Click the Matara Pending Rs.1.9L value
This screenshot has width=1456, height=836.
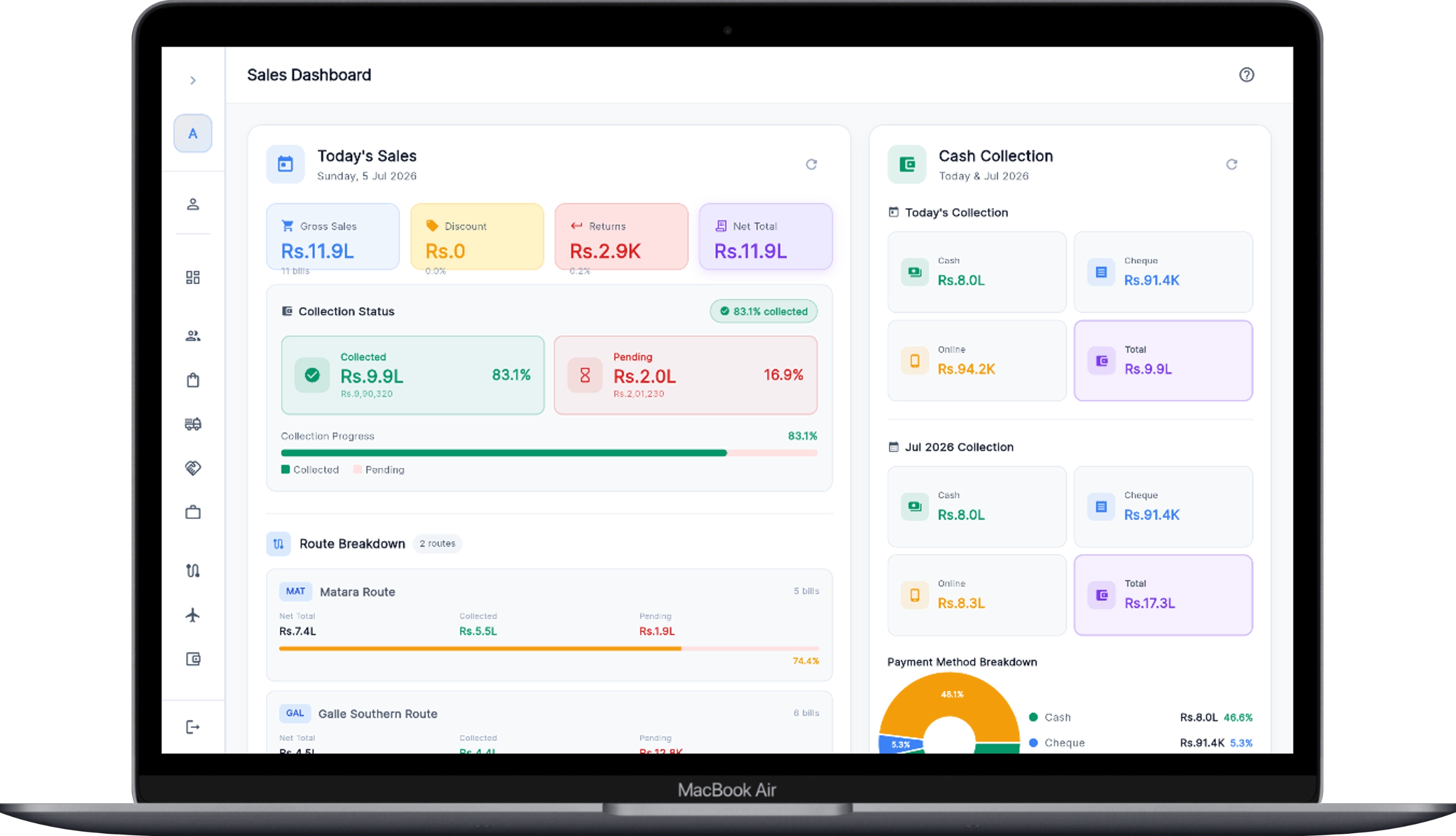tap(657, 631)
